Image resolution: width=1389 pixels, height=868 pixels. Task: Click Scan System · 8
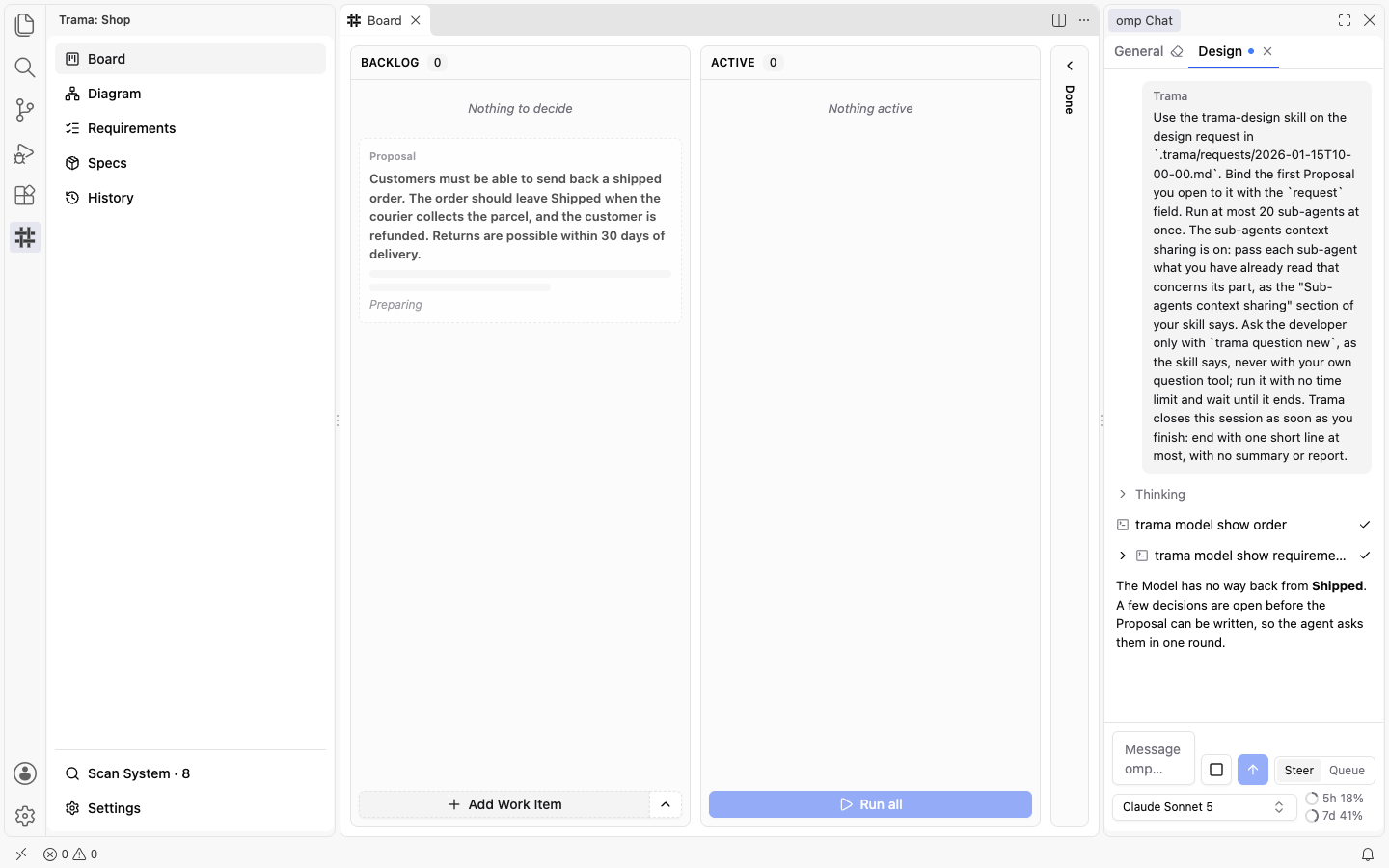coord(191,773)
